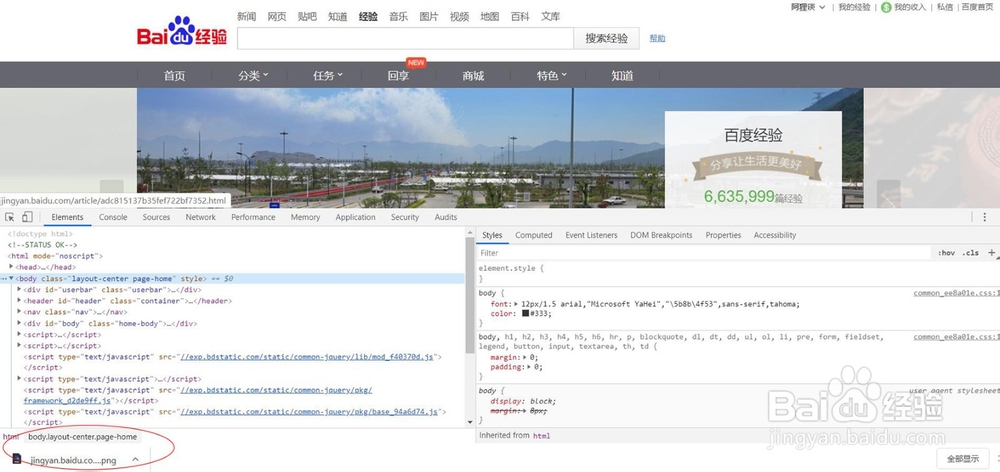Expand the head element node
Viewport: 1000px width, 472px height.
pos(11,267)
